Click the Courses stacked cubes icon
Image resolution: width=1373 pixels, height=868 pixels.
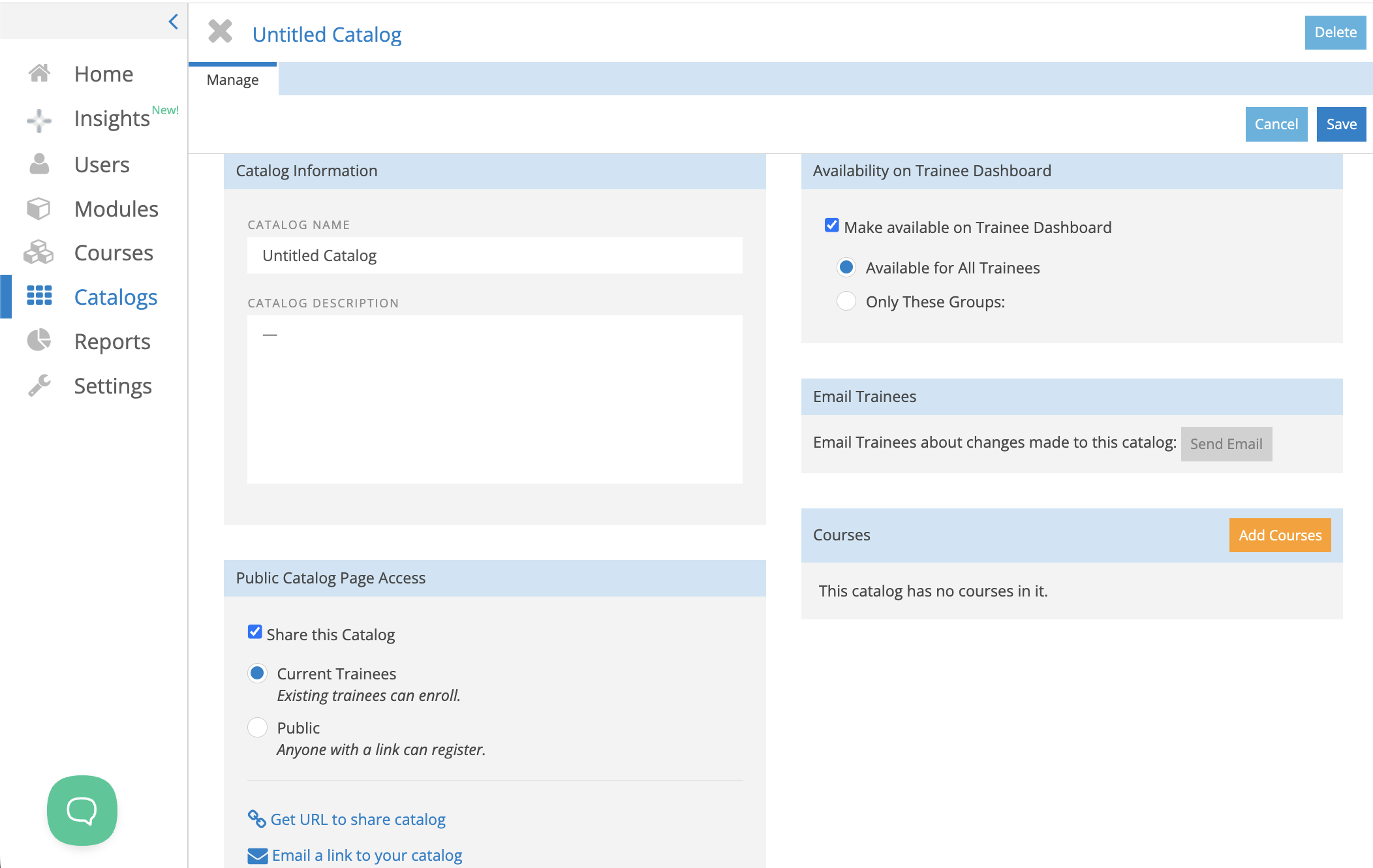[x=39, y=252]
